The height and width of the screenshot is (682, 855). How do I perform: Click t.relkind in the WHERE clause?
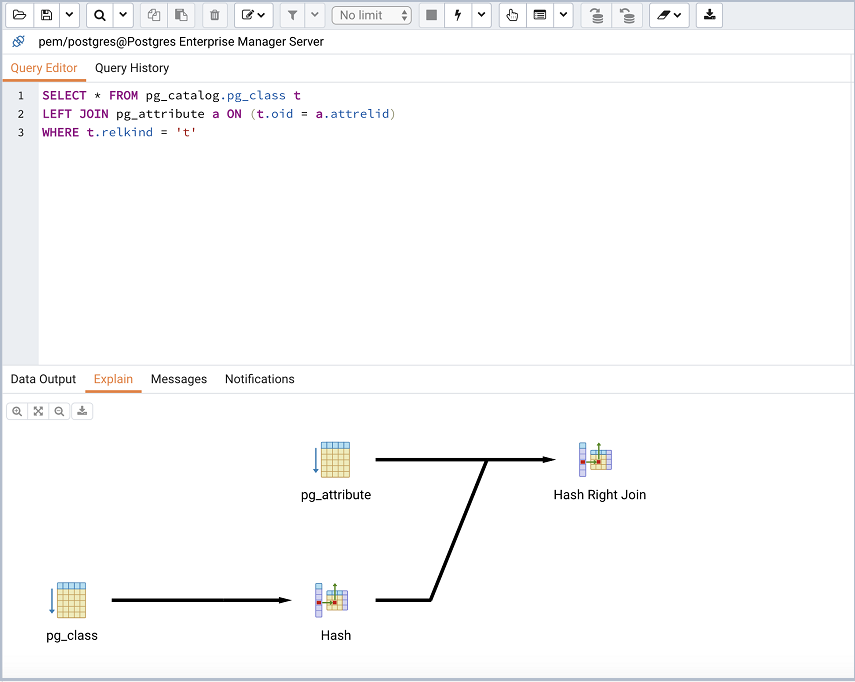coord(119,132)
